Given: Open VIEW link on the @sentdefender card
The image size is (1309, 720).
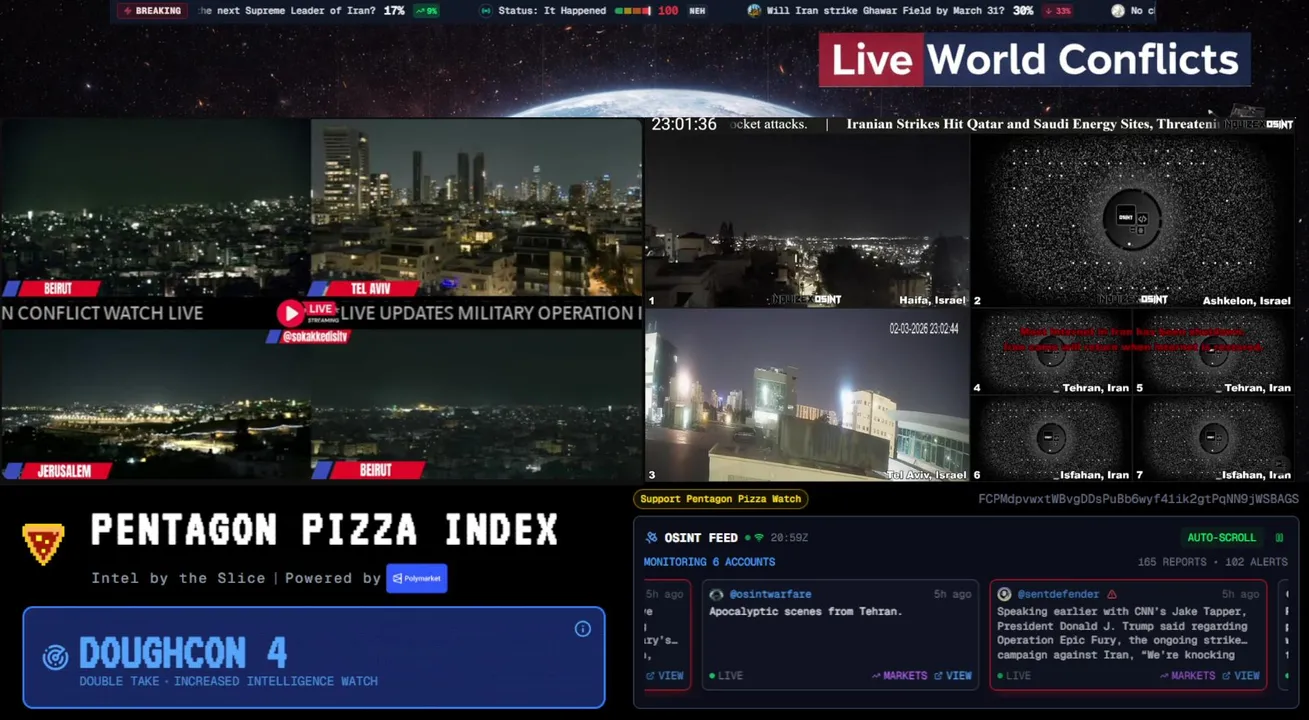Looking at the screenshot, I should [x=1241, y=676].
